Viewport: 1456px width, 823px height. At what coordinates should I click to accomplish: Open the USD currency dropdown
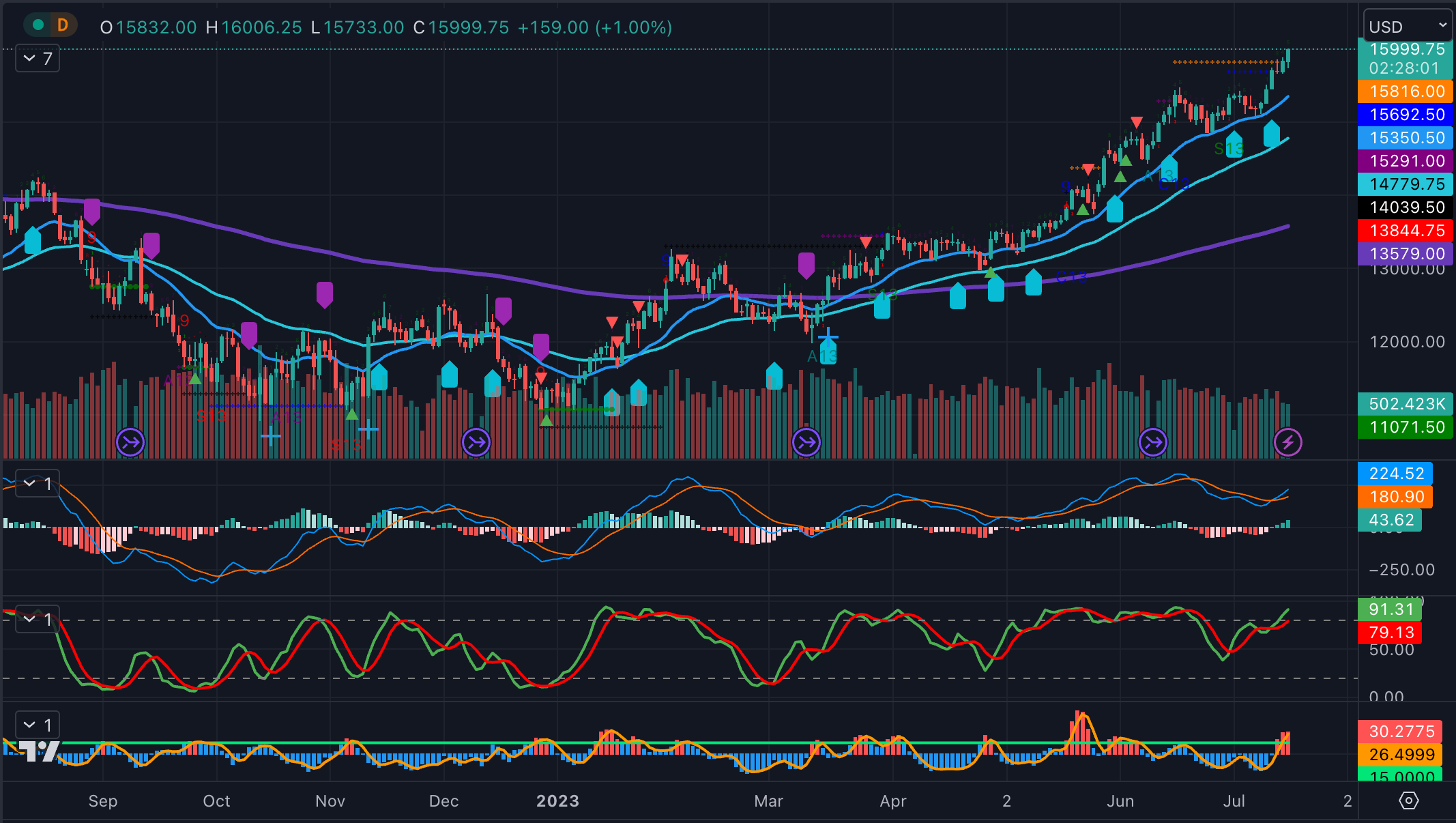point(1407,27)
